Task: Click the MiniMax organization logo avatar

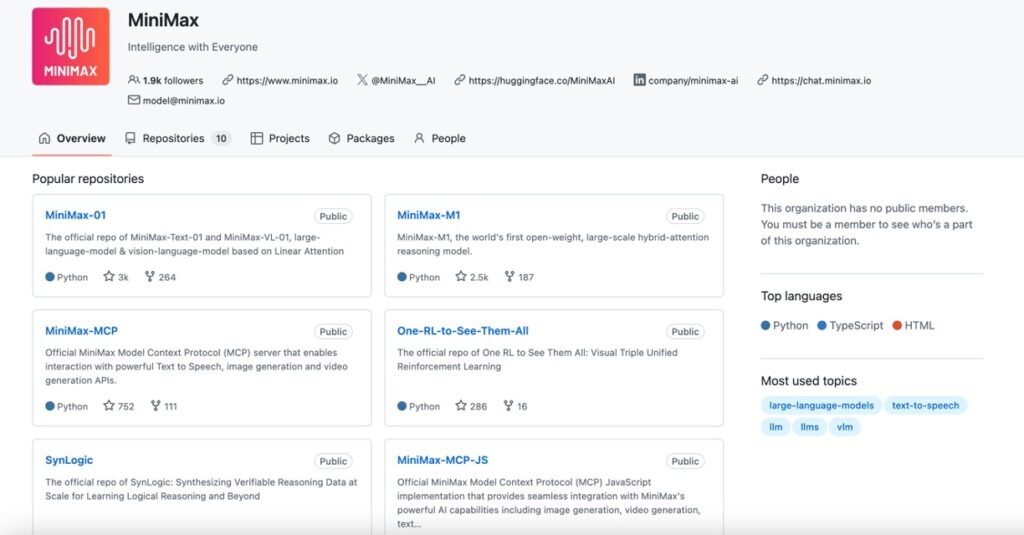Action: pos(71,46)
